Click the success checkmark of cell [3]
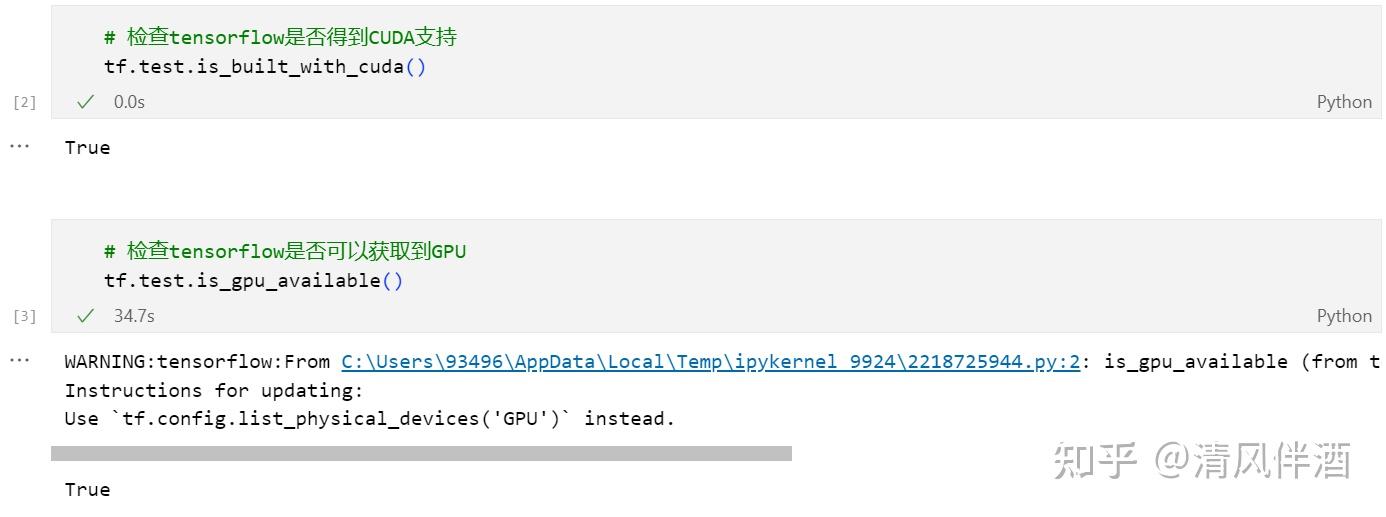The image size is (1386, 517). click(x=86, y=316)
